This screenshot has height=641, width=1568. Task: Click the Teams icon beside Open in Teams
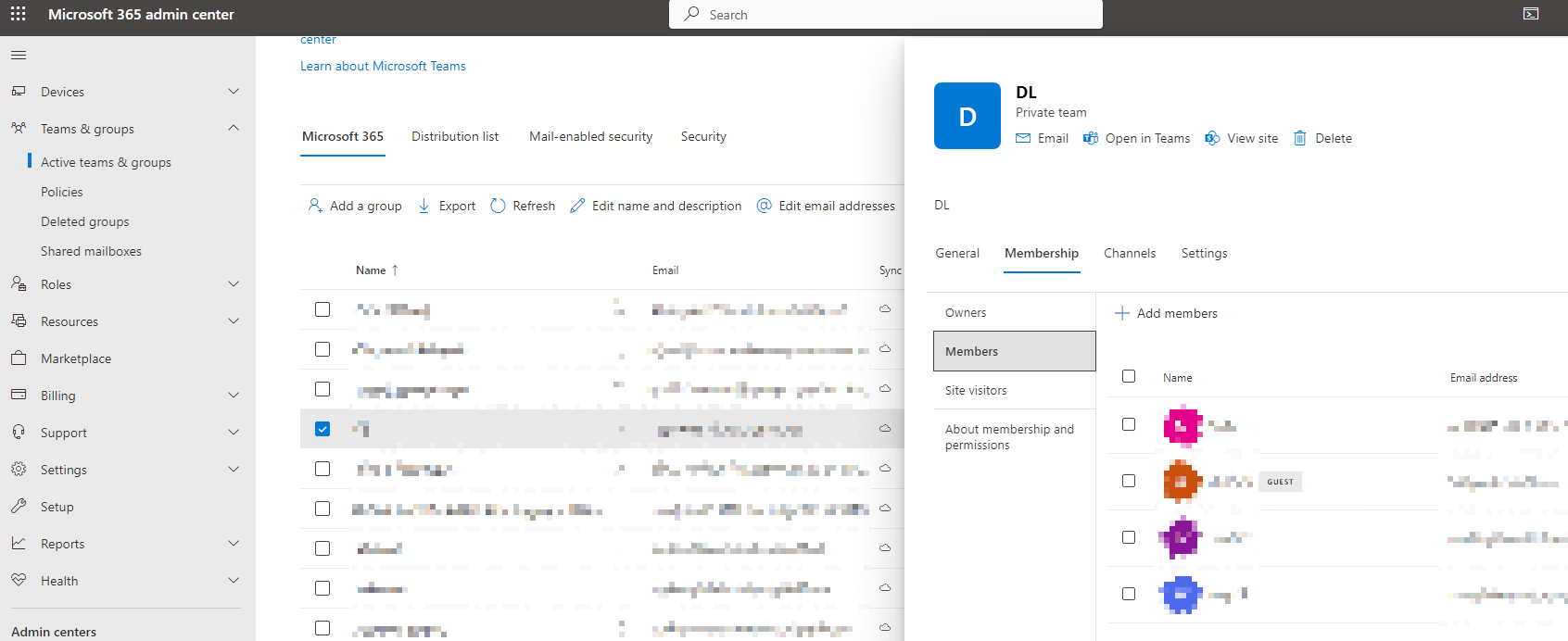pyautogui.click(x=1091, y=138)
